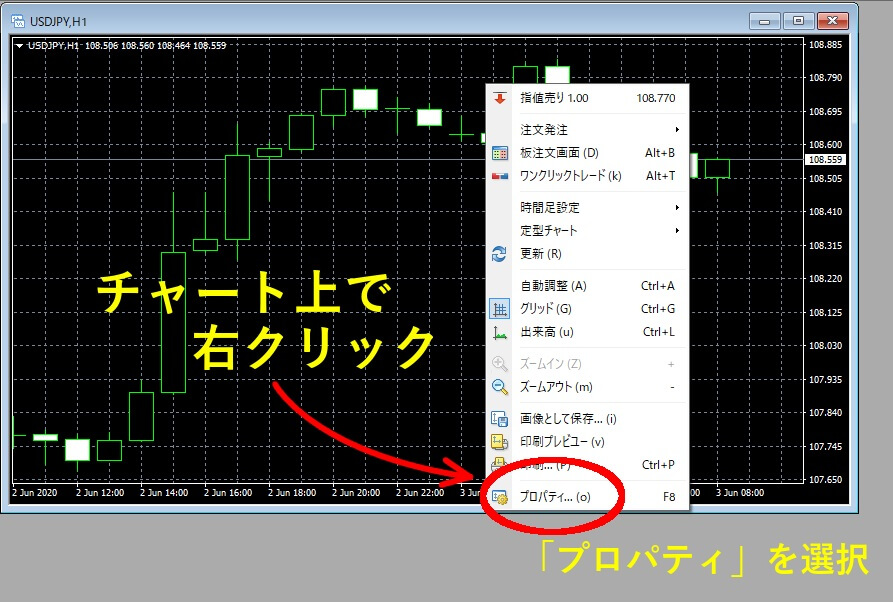Click the 108.559 current price label
This screenshot has height=602, width=893.
(x=826, y=160)
